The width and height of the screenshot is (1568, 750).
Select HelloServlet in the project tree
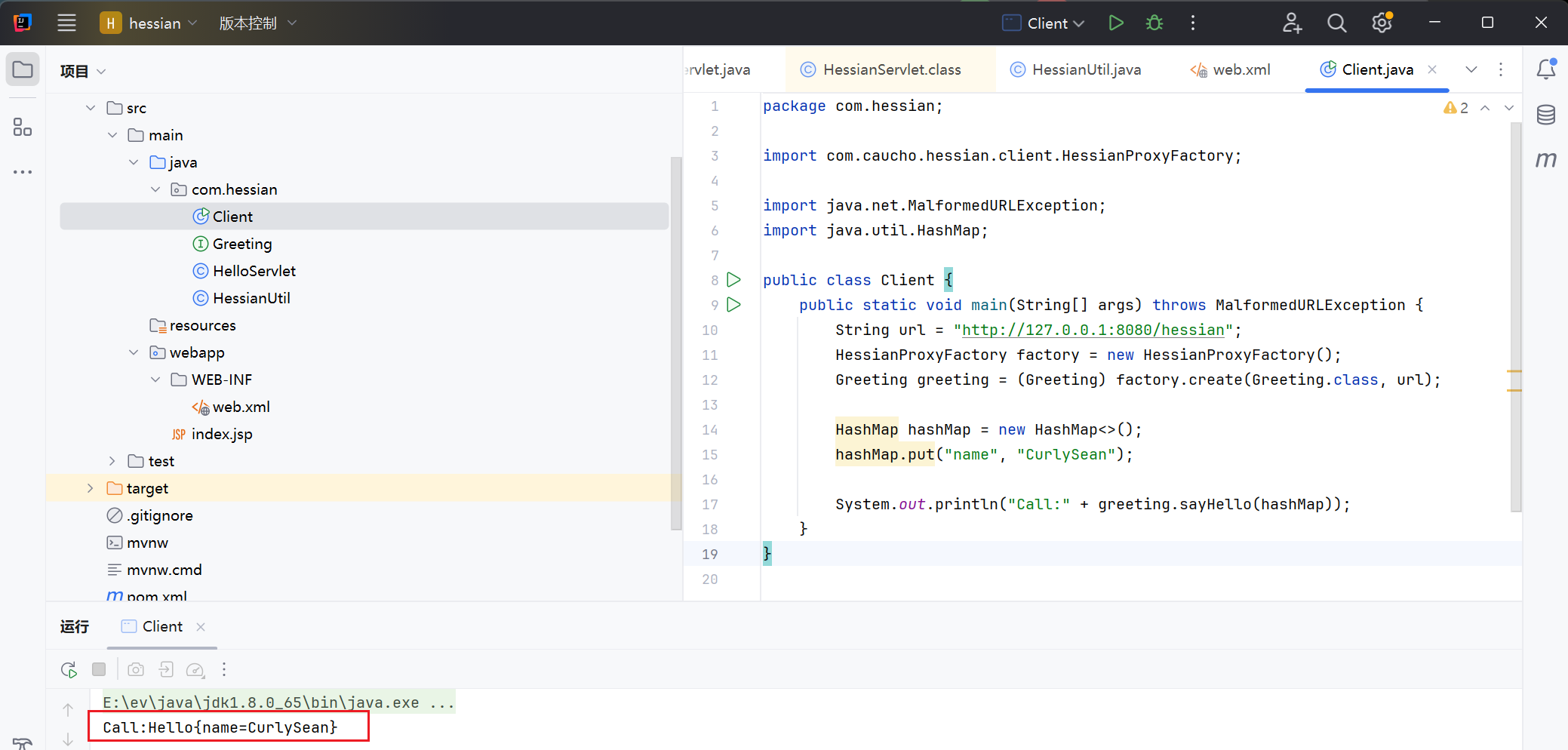[x=254, y=271]
